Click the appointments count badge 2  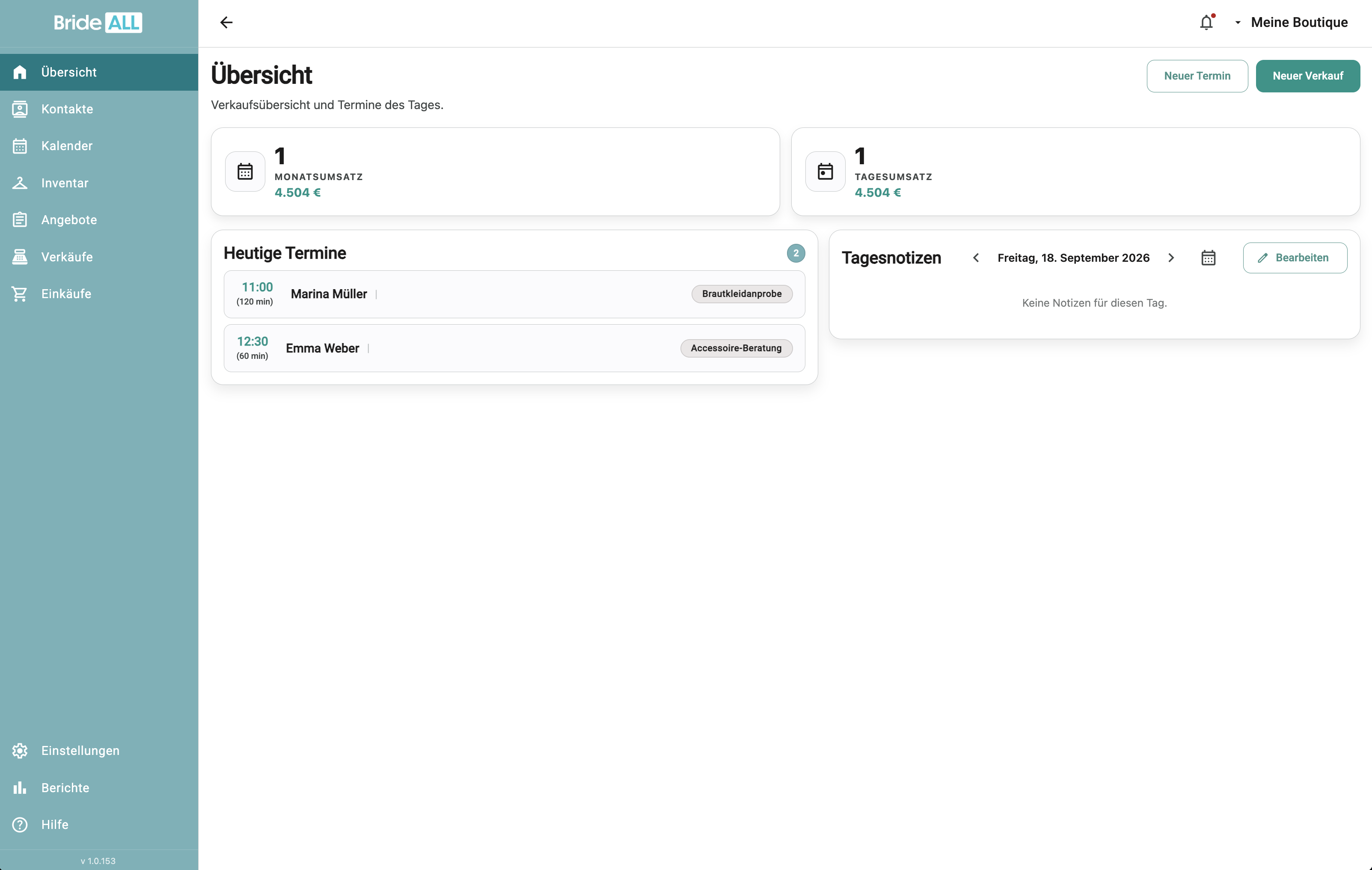pyautogui.click(x=796, y=253)
